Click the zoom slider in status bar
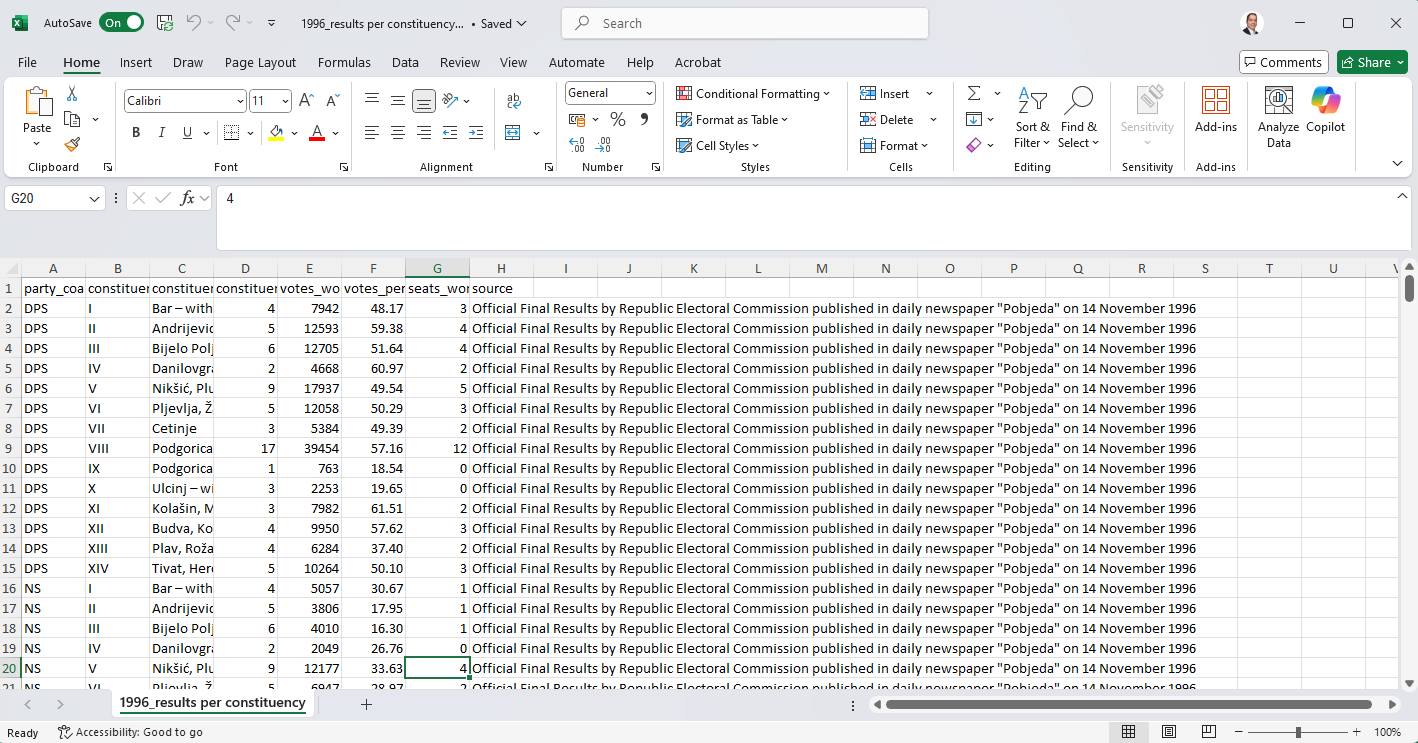1418x743 pixels. click(x=1298, y=732)
